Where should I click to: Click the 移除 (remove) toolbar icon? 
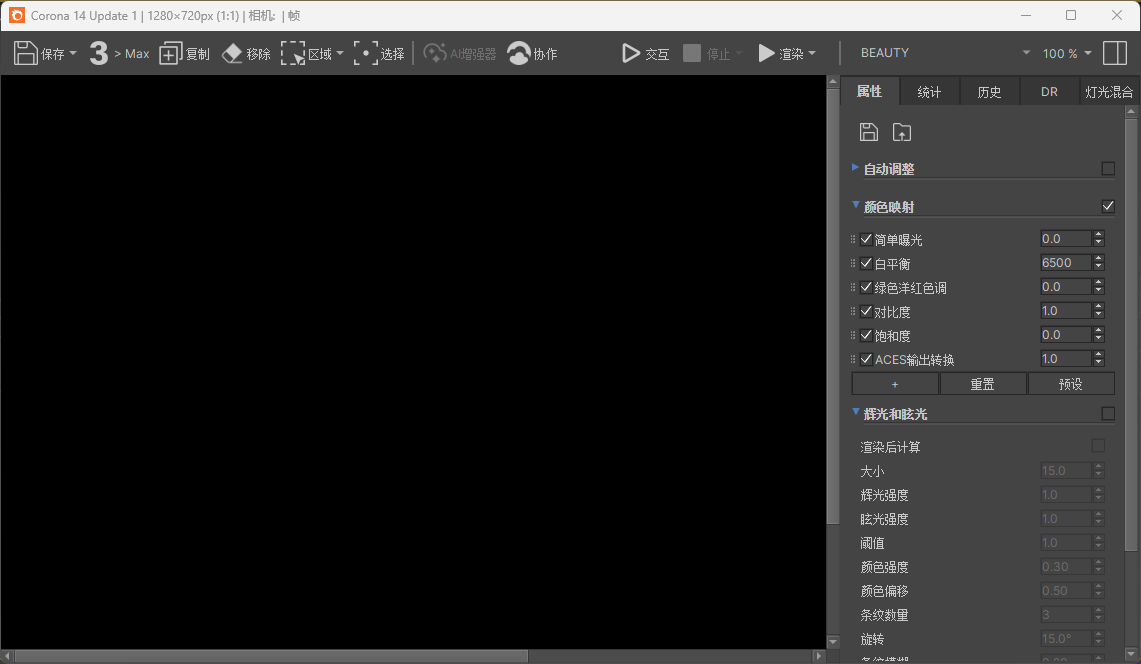click(x=232, y=53)
